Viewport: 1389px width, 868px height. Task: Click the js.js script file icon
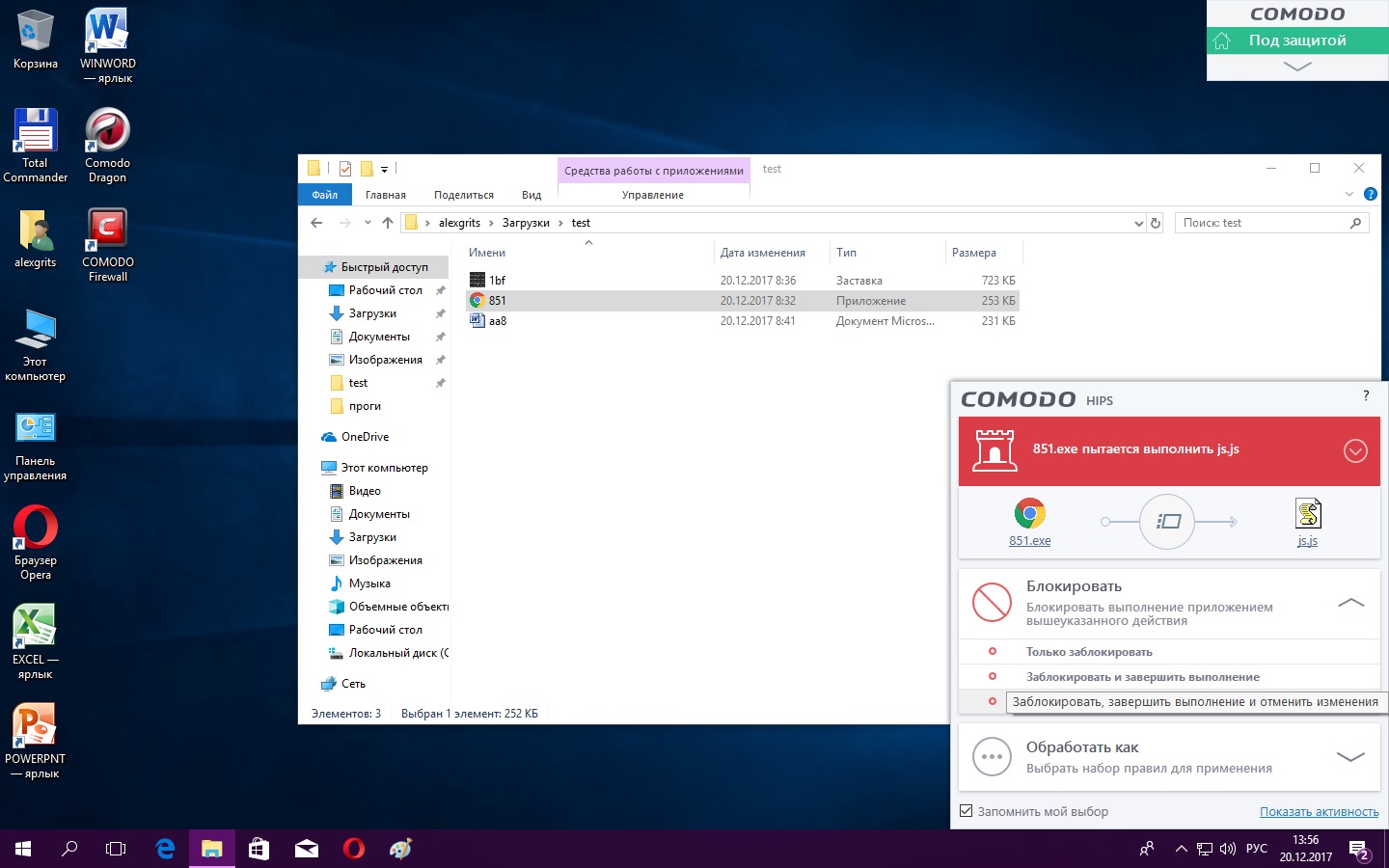pyautogui.click(x=1307, y=514)
